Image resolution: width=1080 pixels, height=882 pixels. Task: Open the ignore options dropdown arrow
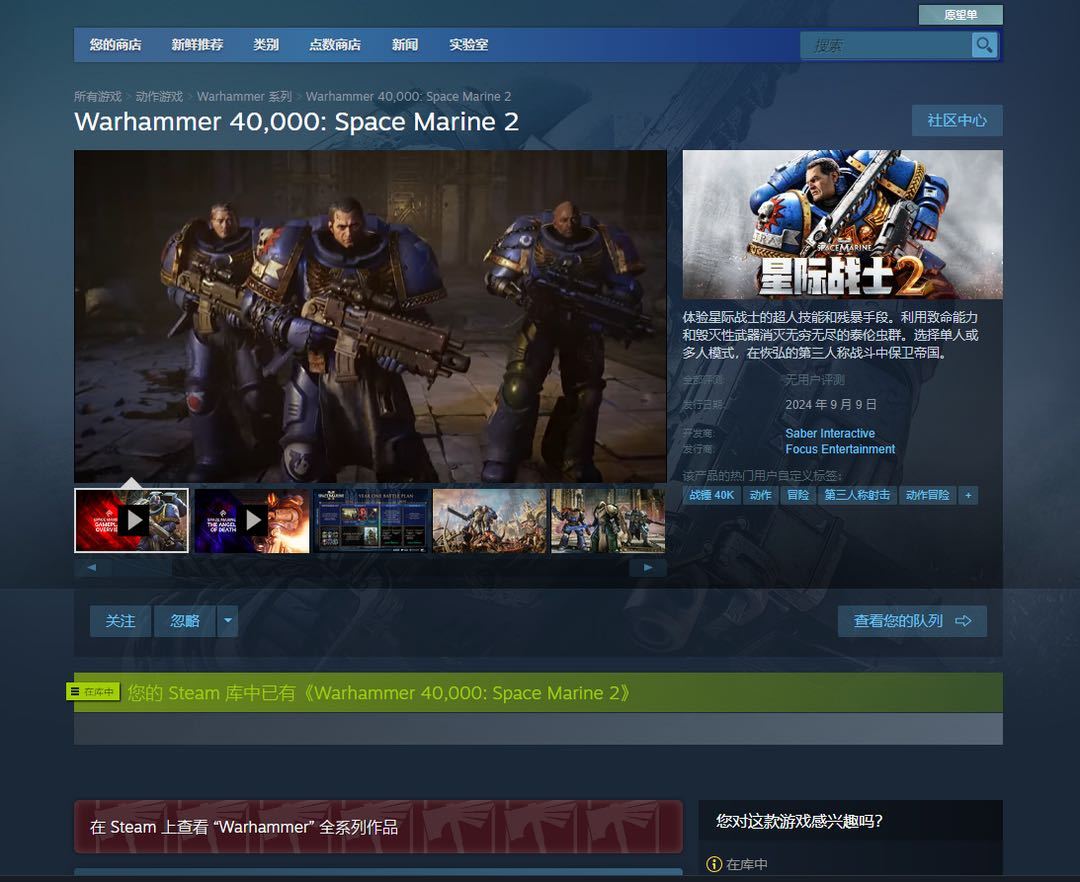point(228,621)
